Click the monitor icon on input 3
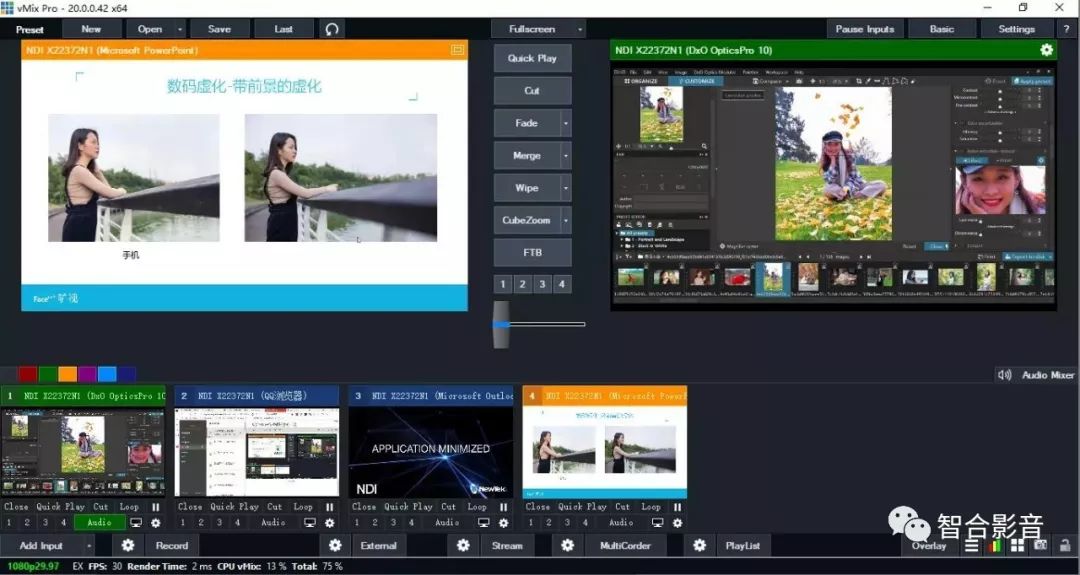 pos(484,523)
